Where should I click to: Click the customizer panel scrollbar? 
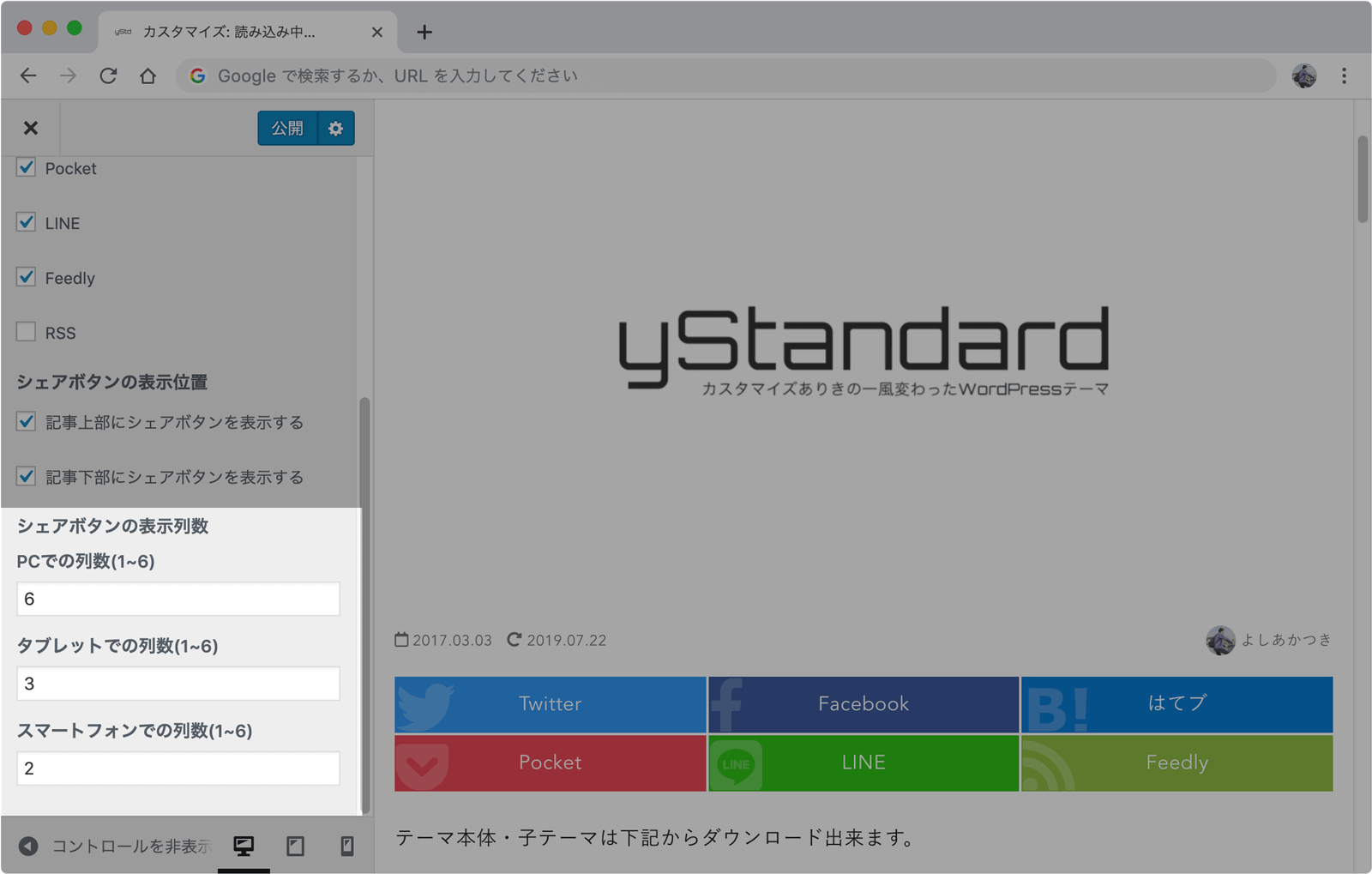pyautogui.click(x=364, y=605)
